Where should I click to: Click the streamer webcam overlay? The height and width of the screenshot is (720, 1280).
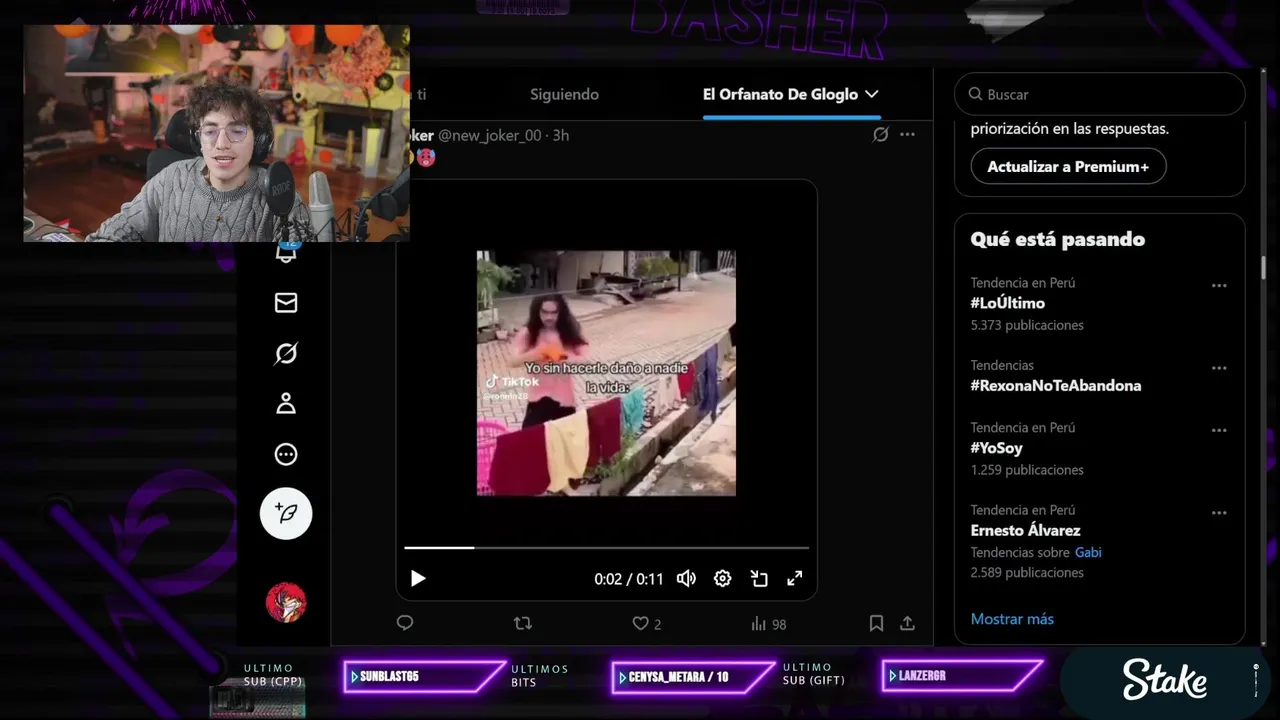click(216, 133)
